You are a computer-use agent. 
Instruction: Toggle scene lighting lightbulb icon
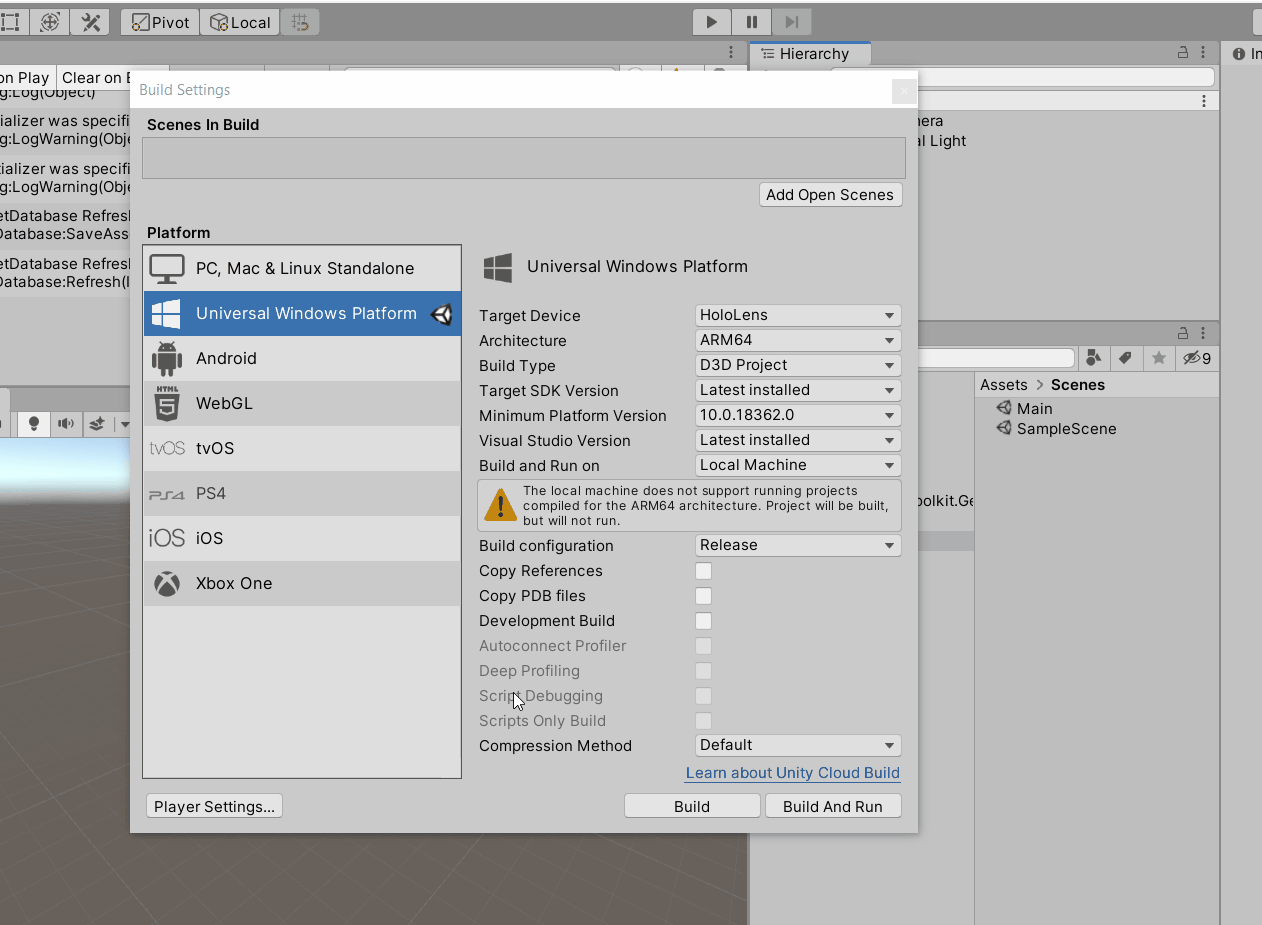point(33,424)
